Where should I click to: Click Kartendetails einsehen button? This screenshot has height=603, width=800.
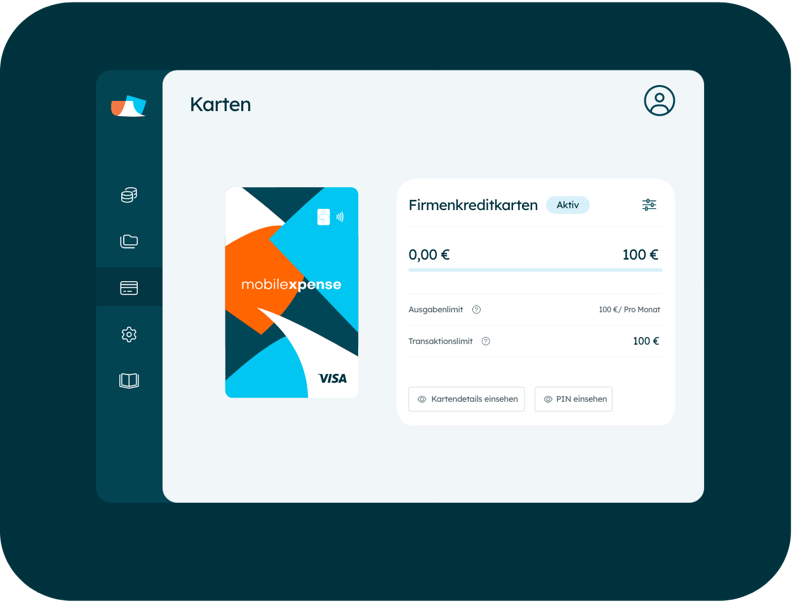click(x=466, y=399)
